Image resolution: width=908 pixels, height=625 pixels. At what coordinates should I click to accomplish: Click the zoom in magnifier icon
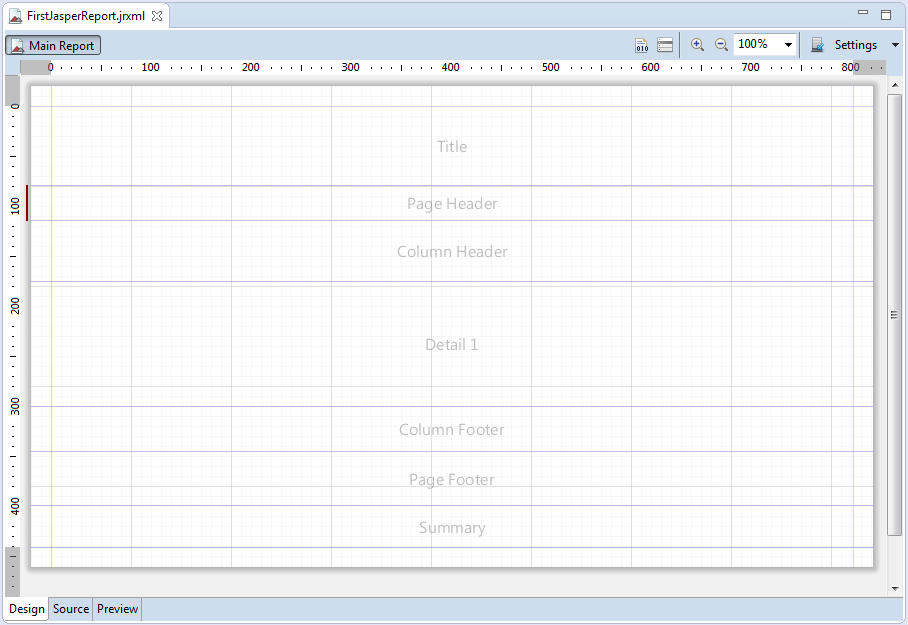pos(697,45)
